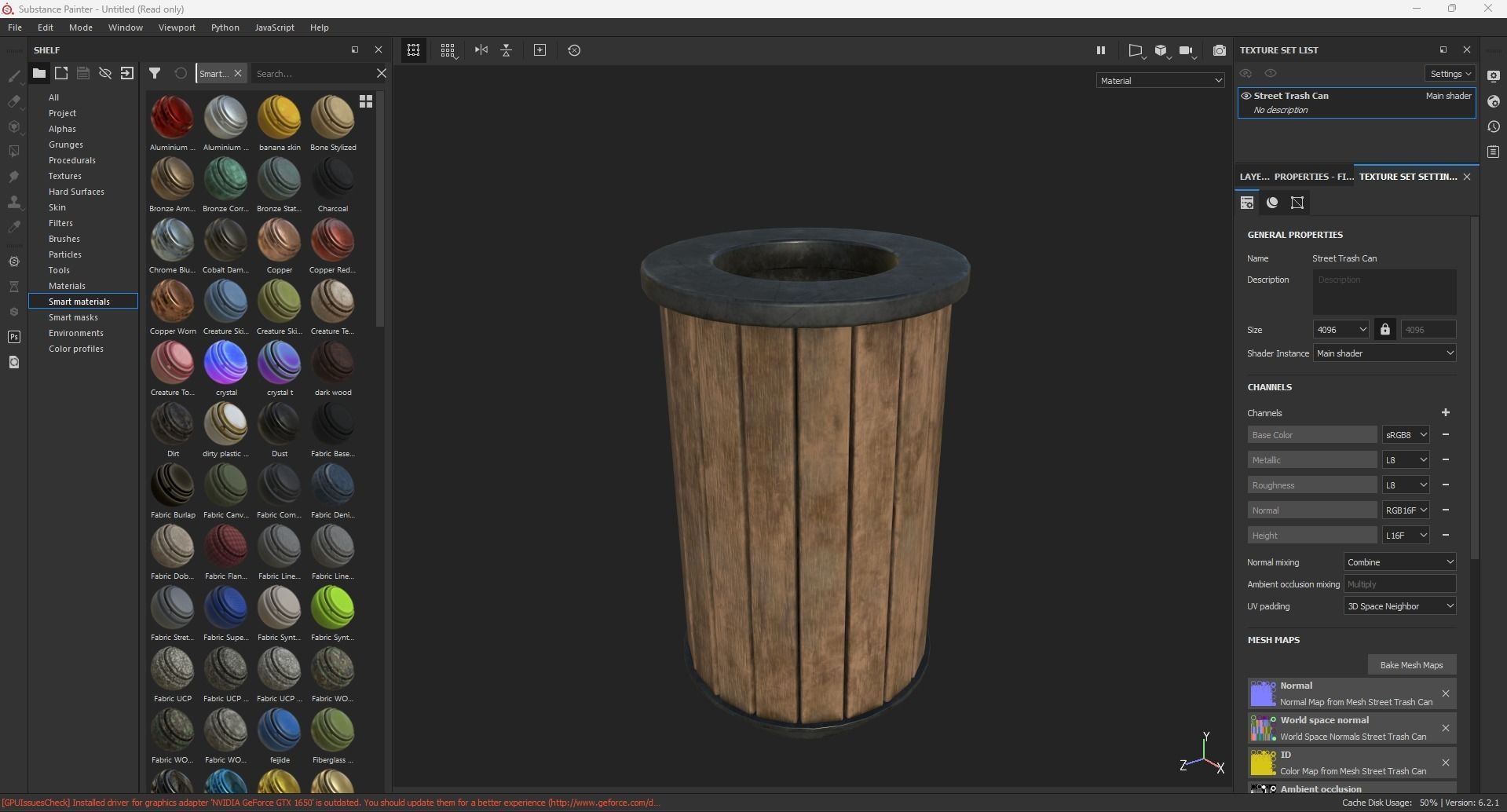Viewport: 1507px width, 812px height.
Task: Click the UV tiles settings icon in texture set settings
Action: 1297,203
